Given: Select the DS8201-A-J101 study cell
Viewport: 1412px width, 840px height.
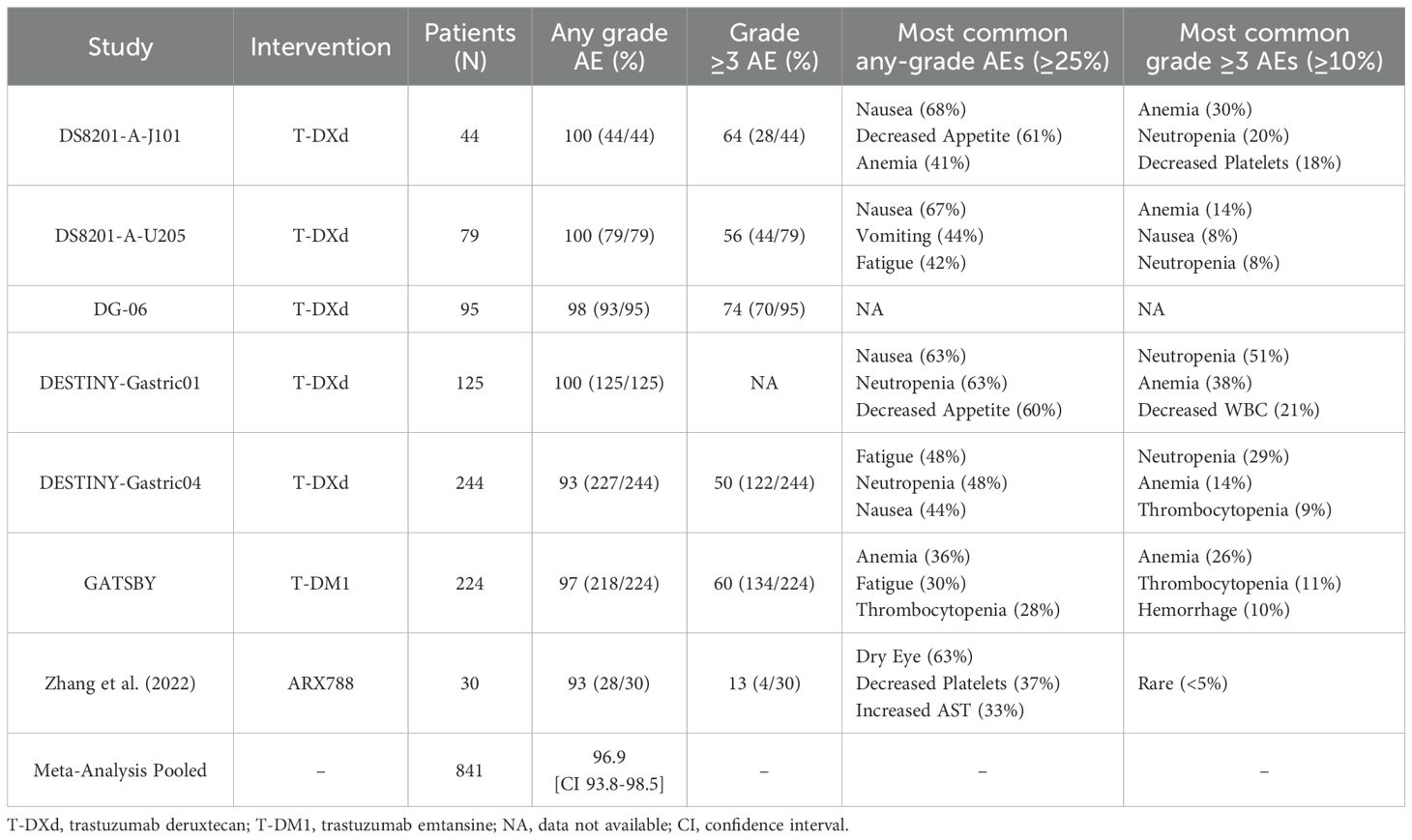Looking at the screenshot, I should pyautogui.click(x=120, y=136).
